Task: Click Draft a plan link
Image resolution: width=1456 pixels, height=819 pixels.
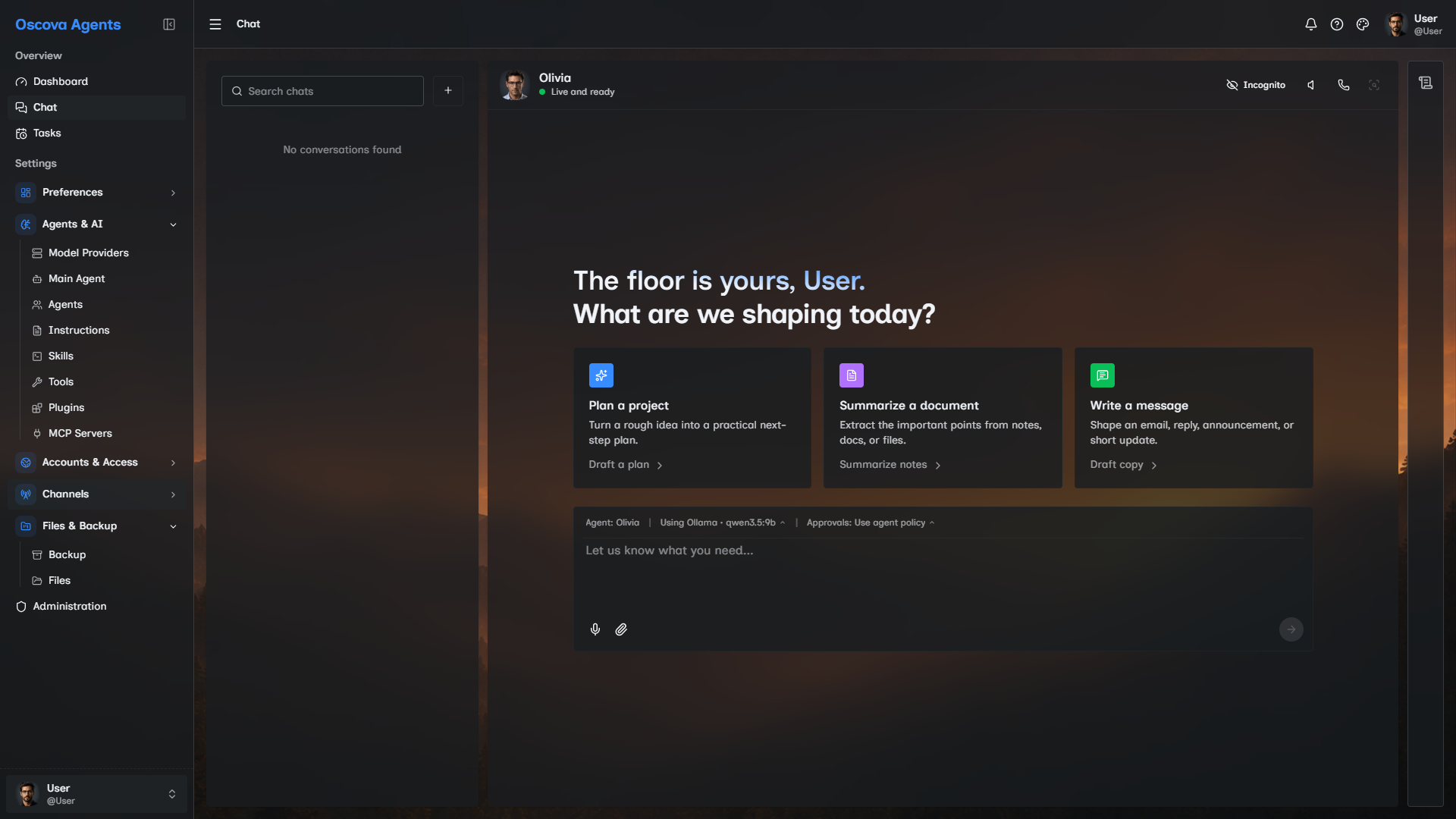Action: click(626, 465)
